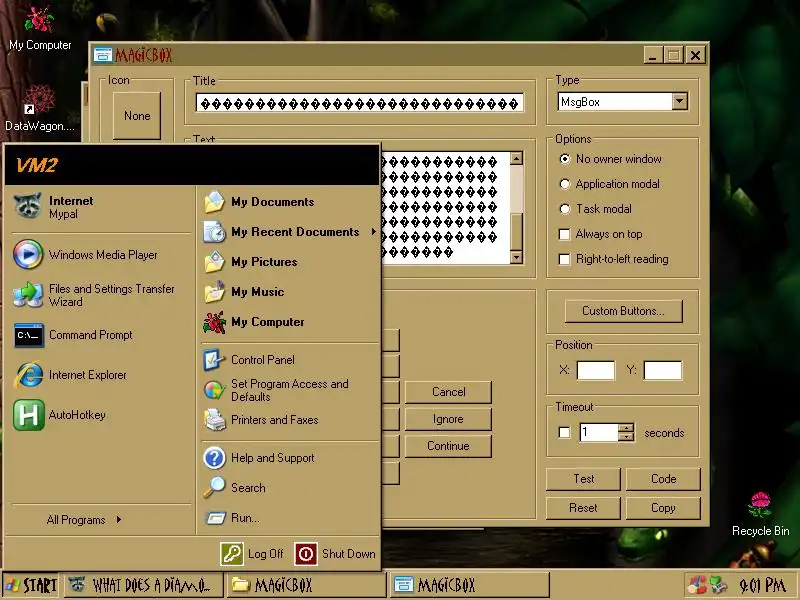
Task: Open Set Program Access and Defaults icon
Action: (214, 390)
